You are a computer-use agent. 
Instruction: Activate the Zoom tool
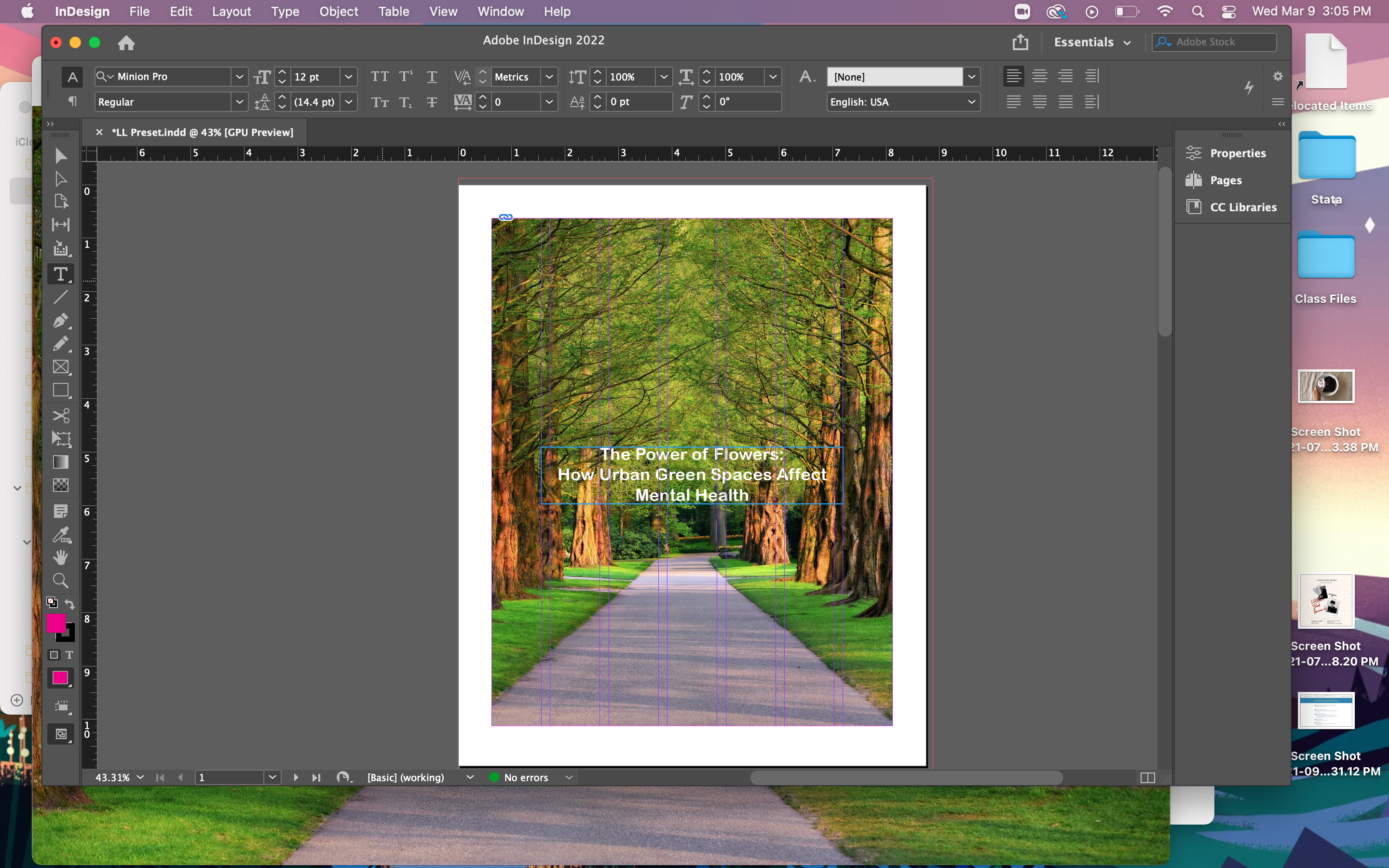[x=60, y=581]
